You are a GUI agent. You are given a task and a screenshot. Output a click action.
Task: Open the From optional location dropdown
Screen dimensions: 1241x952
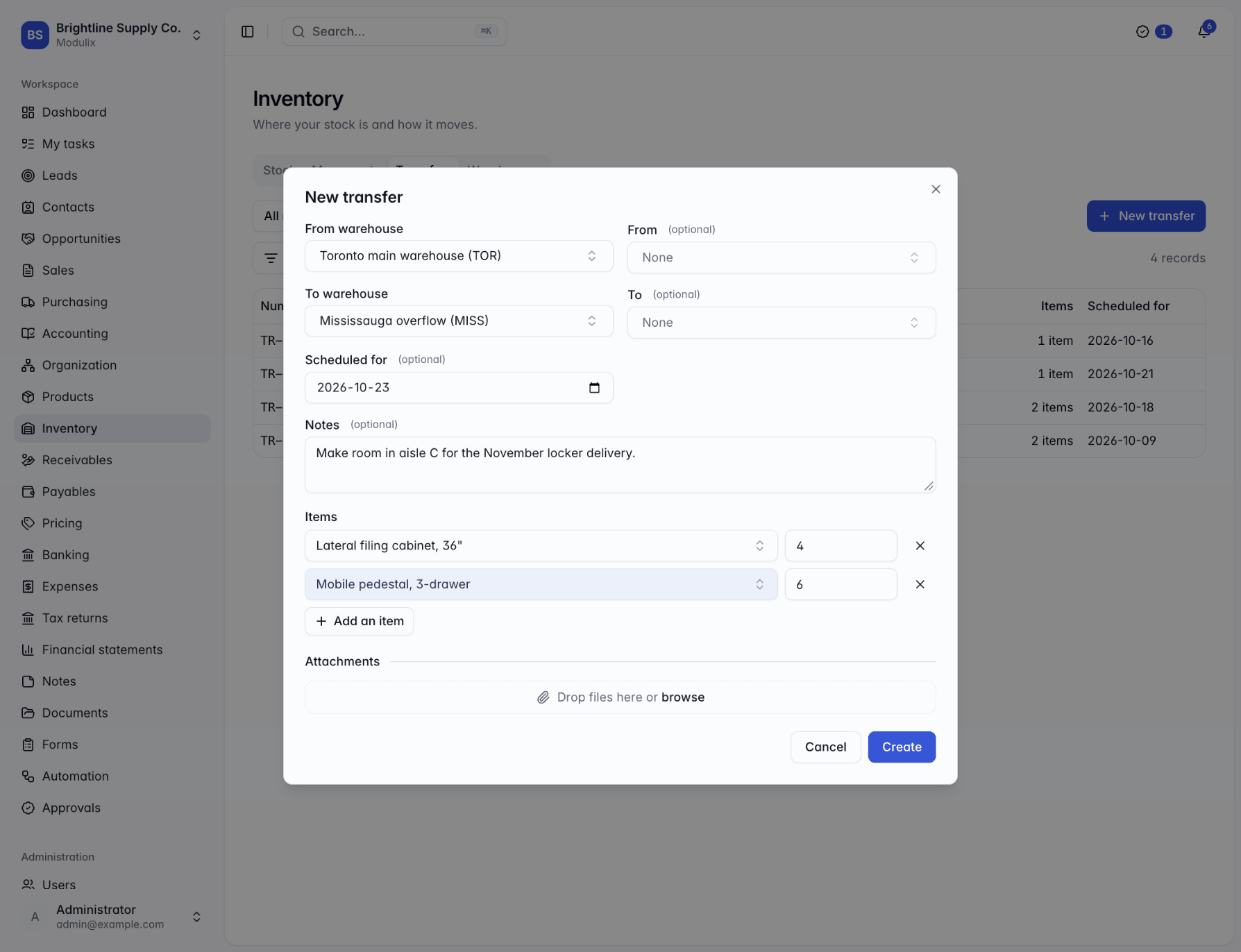[x=782, y=257]
